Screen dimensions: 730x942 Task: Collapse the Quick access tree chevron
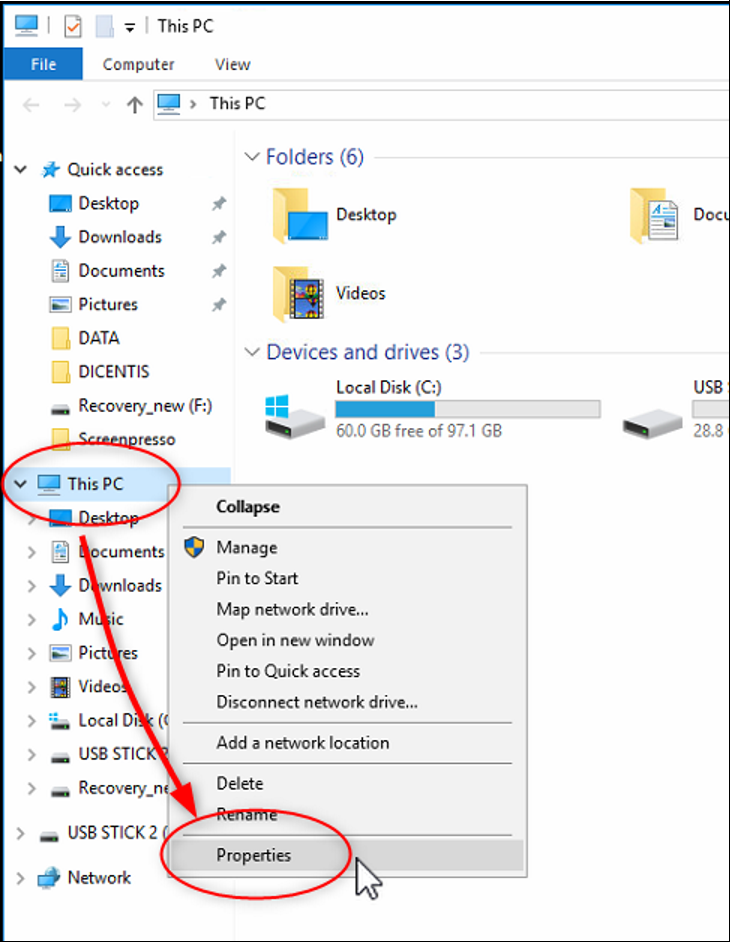[x=21, y=170]
